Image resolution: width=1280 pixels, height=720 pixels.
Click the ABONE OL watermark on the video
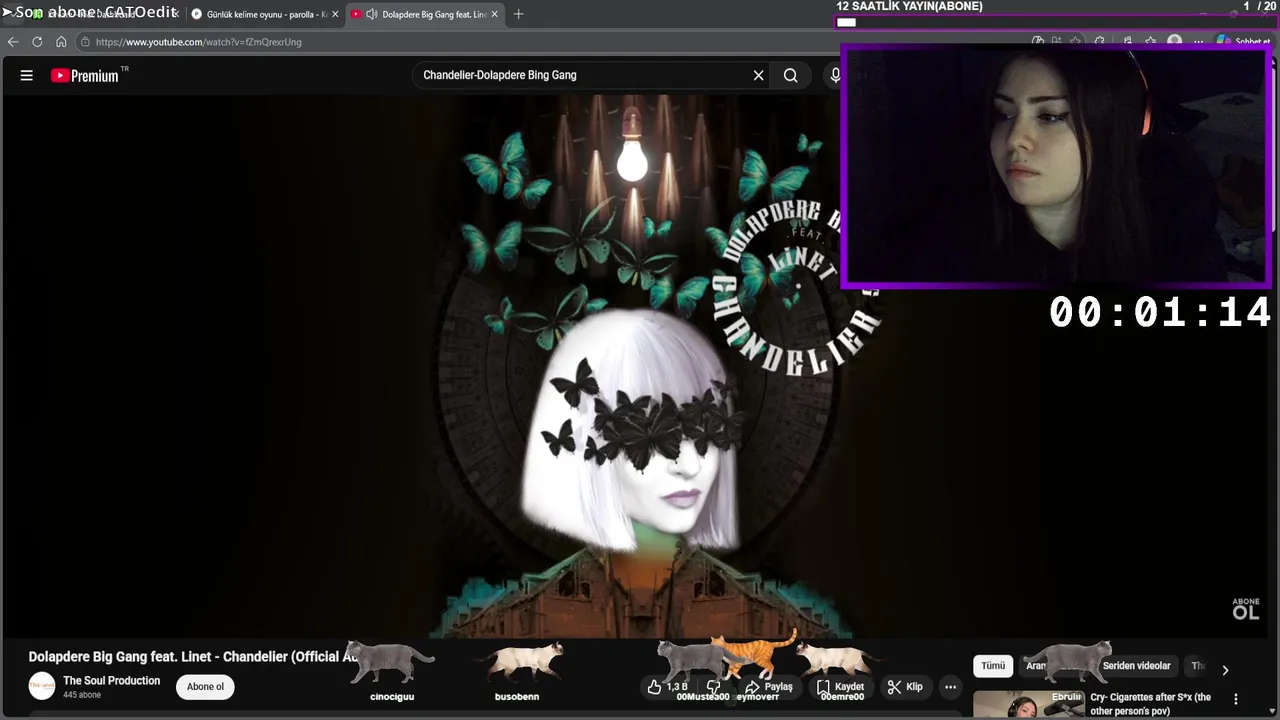tap(1246, 609)
